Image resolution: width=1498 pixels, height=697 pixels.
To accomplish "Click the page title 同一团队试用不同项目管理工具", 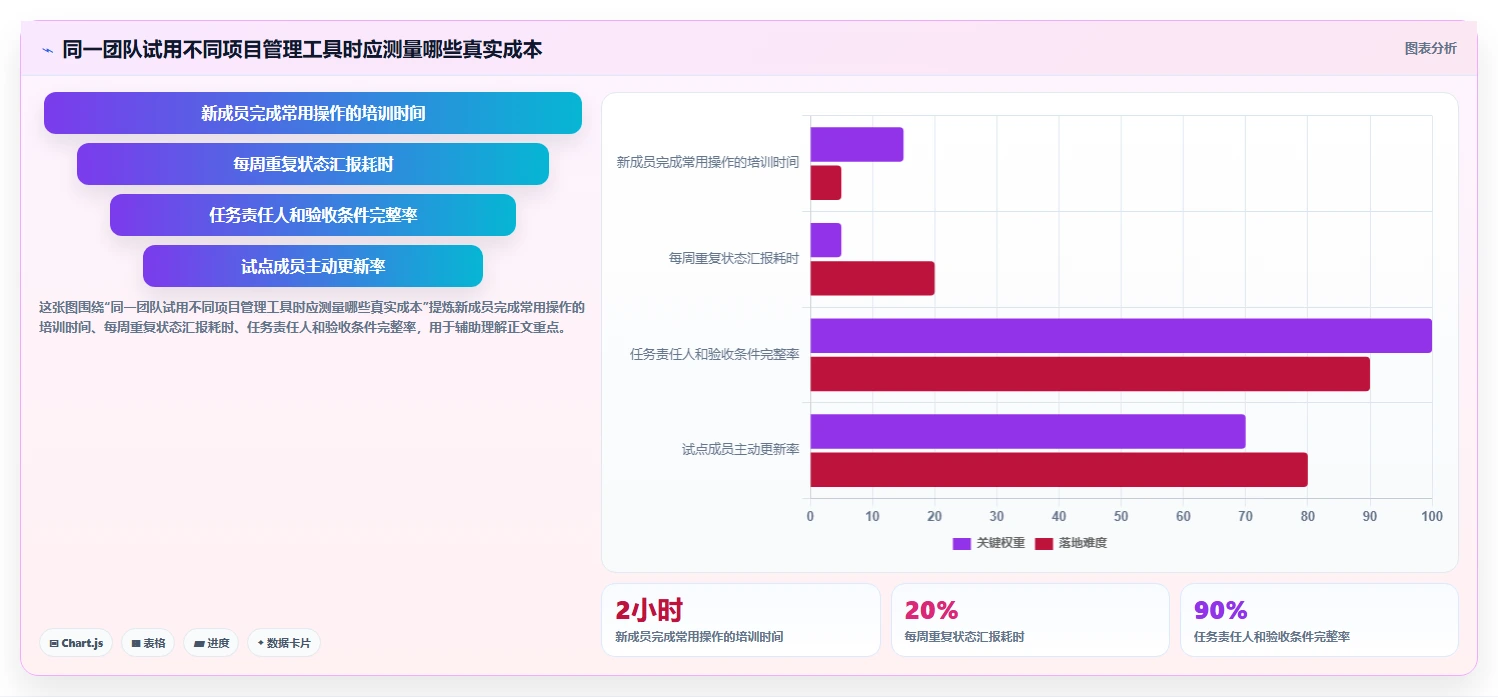I will (x=302, y=49).
